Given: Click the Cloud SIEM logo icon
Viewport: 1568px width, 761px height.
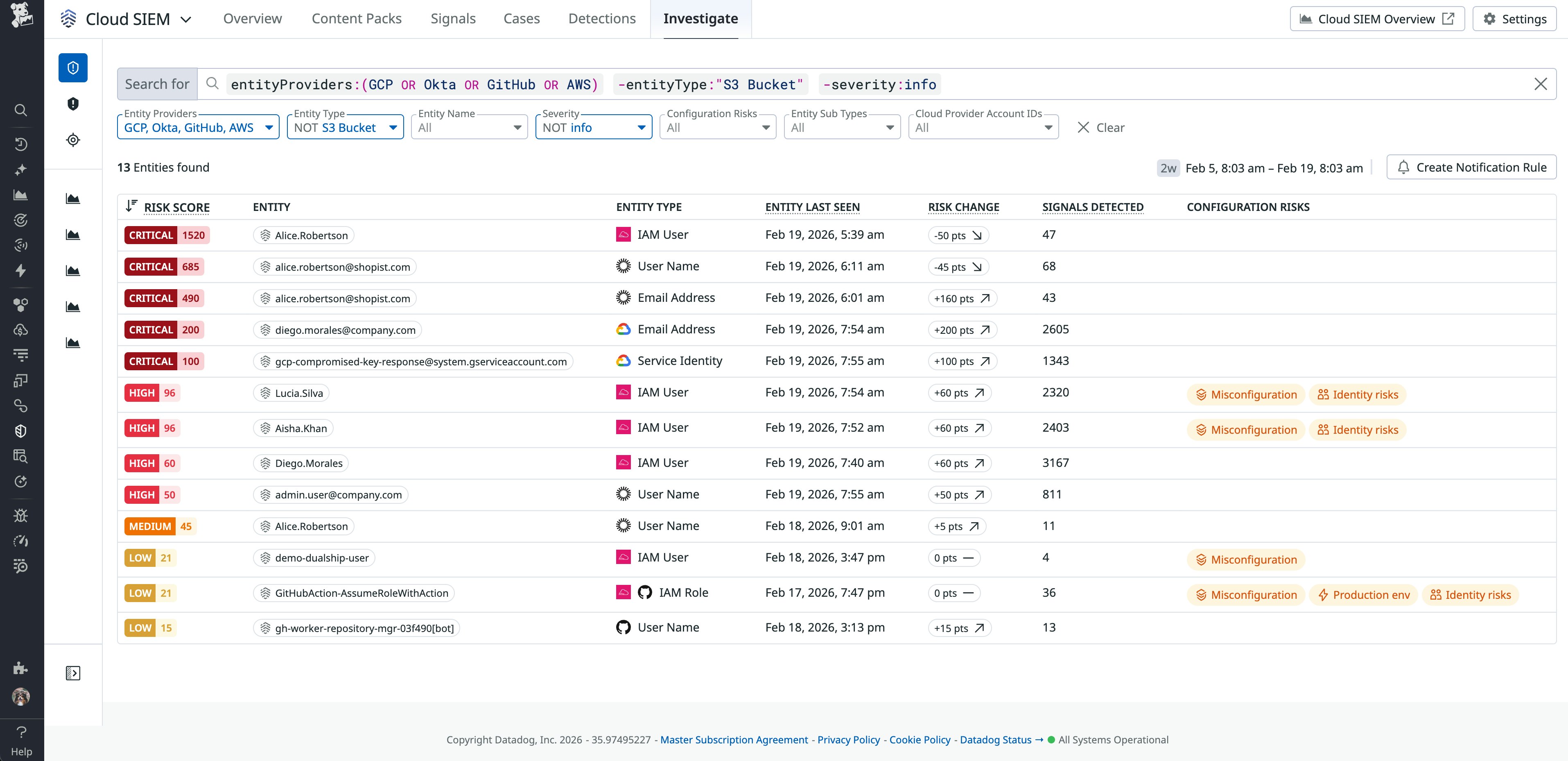Looking at the screenshot, I should tap(69, 18).
